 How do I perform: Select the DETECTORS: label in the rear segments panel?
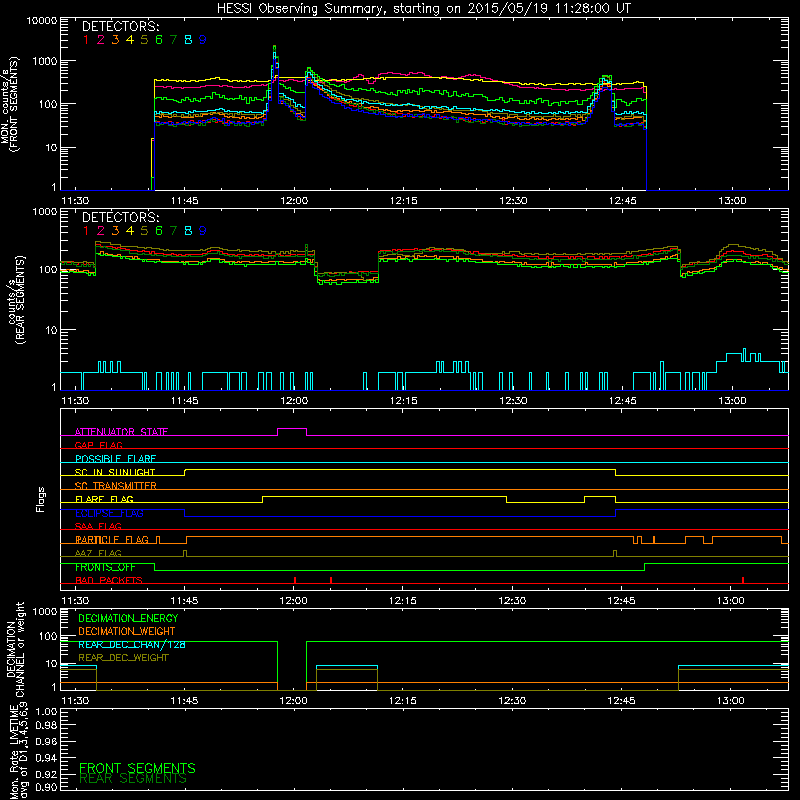point(120,217)
